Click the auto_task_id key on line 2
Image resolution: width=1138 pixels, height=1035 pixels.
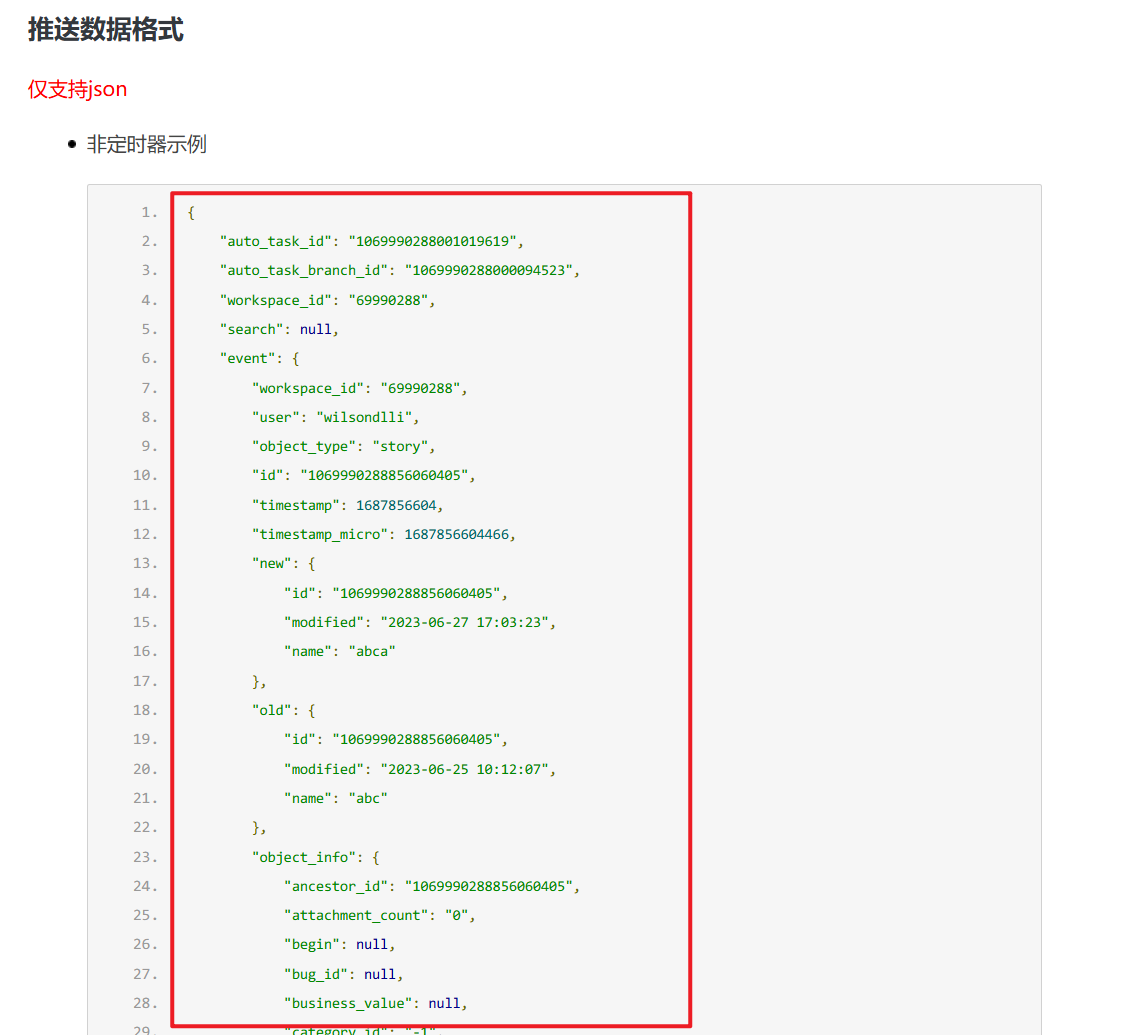pyautogui.click(x=275, y=241)
